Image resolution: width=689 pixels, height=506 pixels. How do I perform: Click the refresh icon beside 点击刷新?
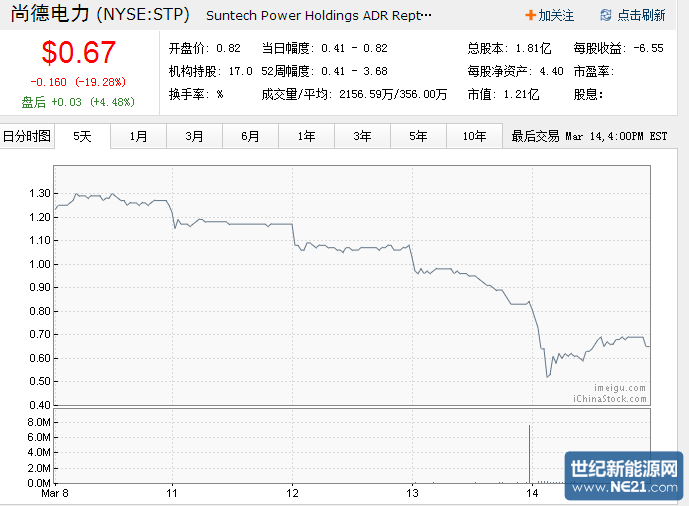(605, 16)
